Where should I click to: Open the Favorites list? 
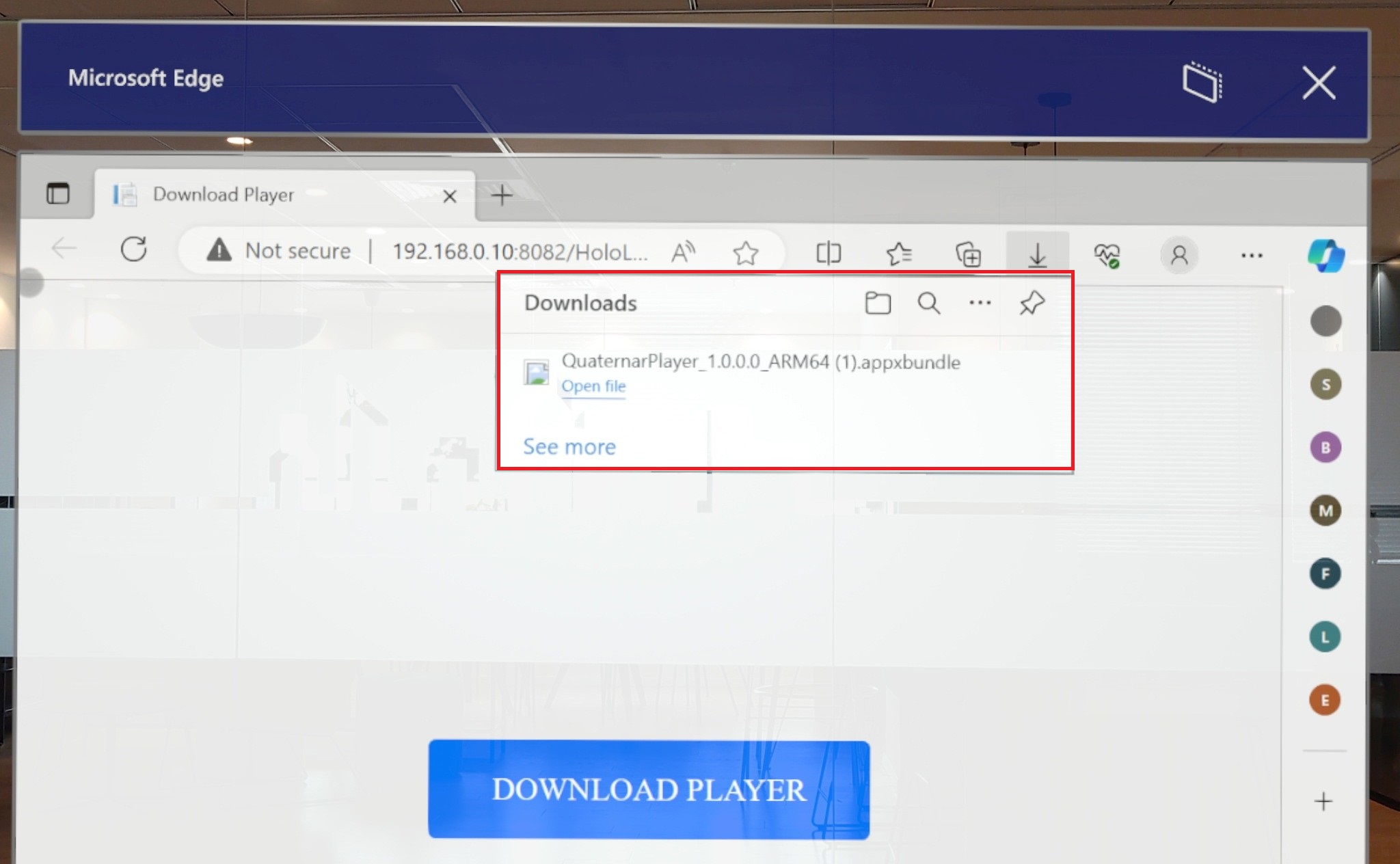(899, 254)
